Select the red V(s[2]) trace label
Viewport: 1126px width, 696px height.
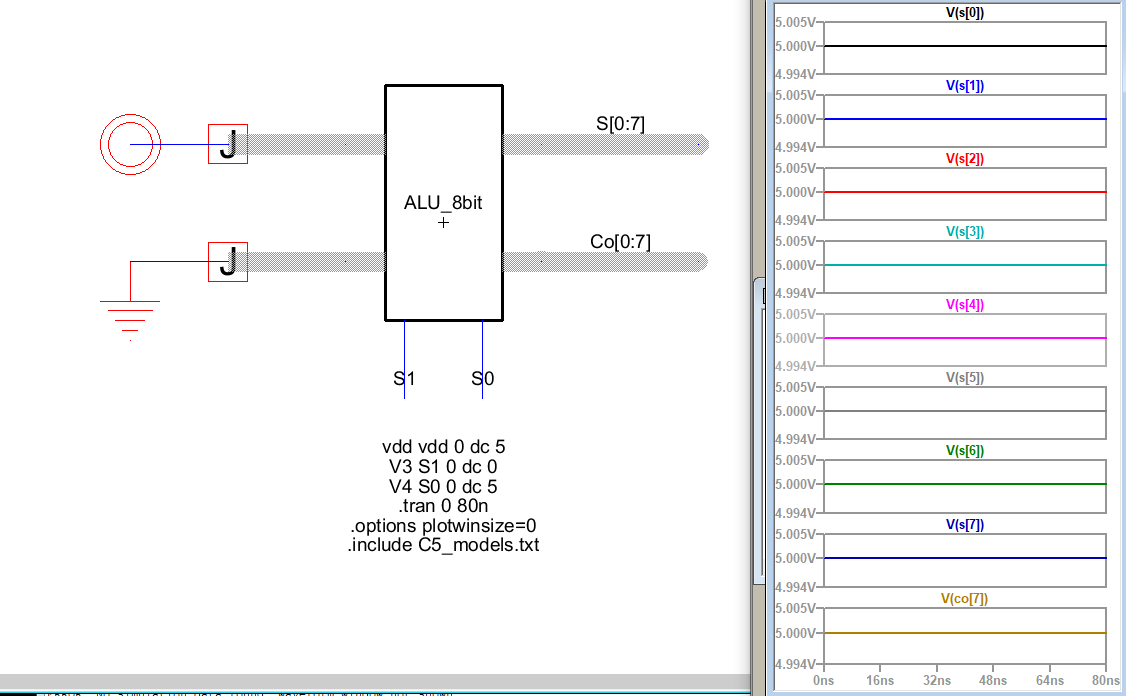coord(964,159)
